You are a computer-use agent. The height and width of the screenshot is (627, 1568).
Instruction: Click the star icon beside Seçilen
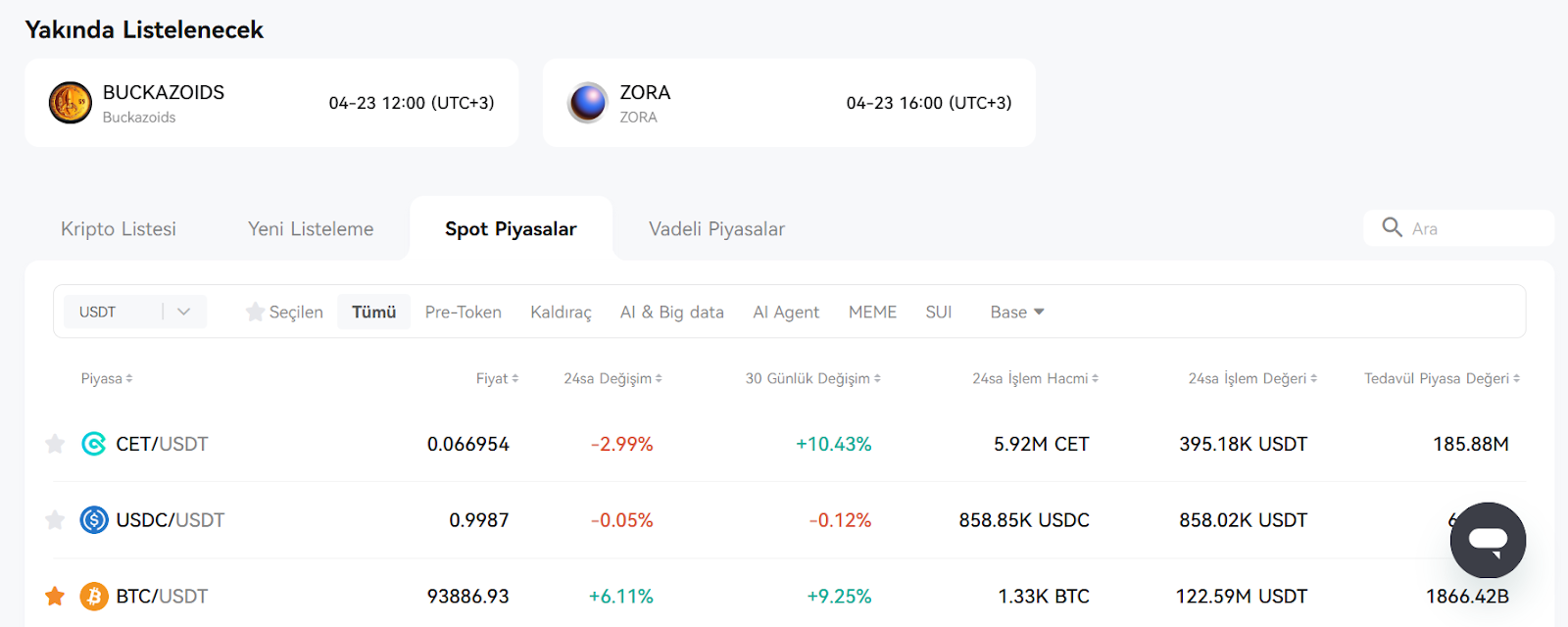pos(255,312)
